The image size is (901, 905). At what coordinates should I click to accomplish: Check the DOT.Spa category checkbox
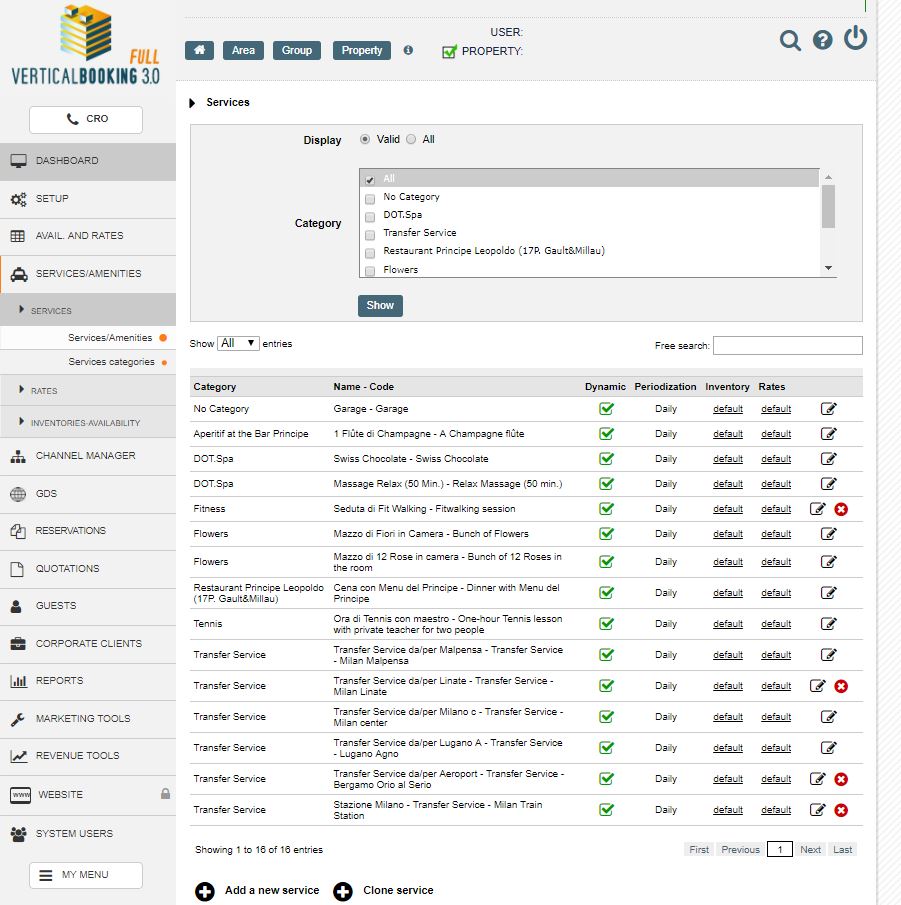point(370,217)
